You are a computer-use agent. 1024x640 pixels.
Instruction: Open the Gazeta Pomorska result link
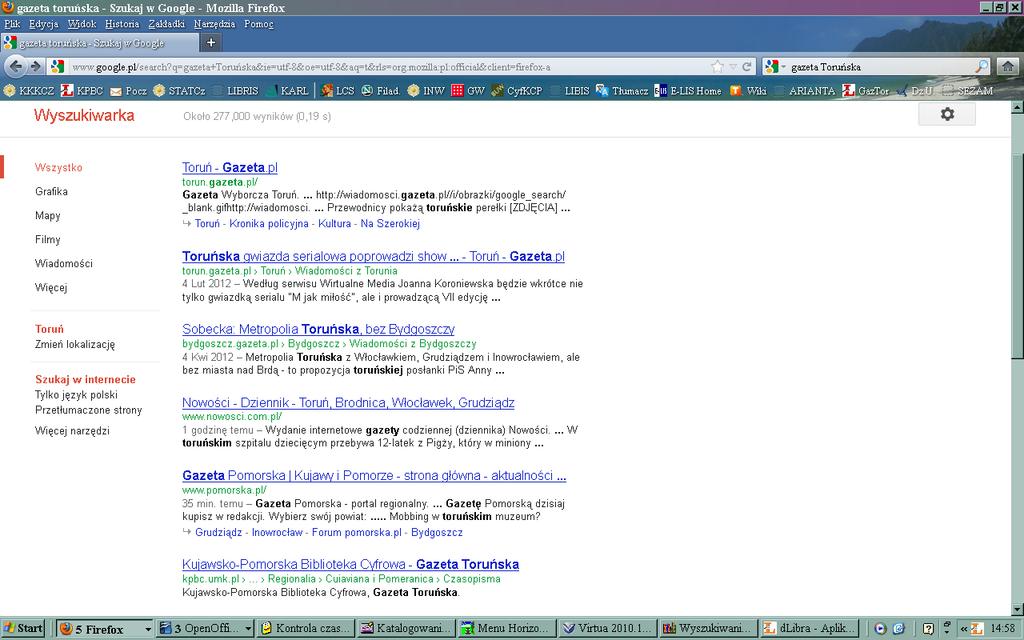click(x=374, y=475)
